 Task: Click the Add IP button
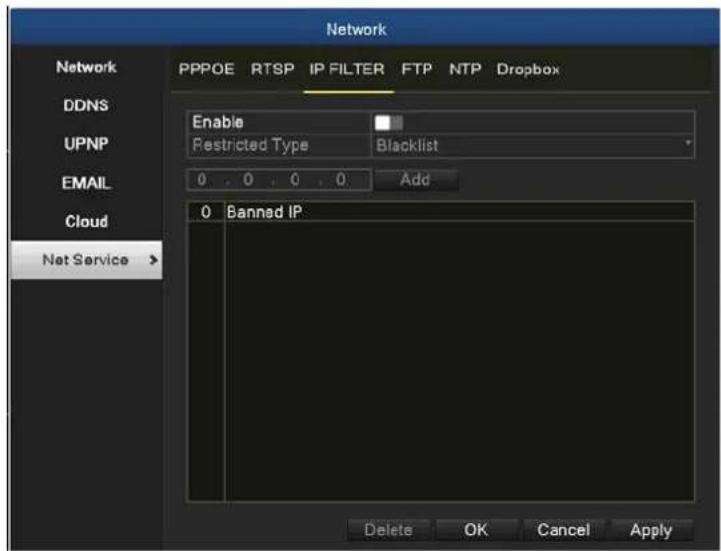click(416, 179)
